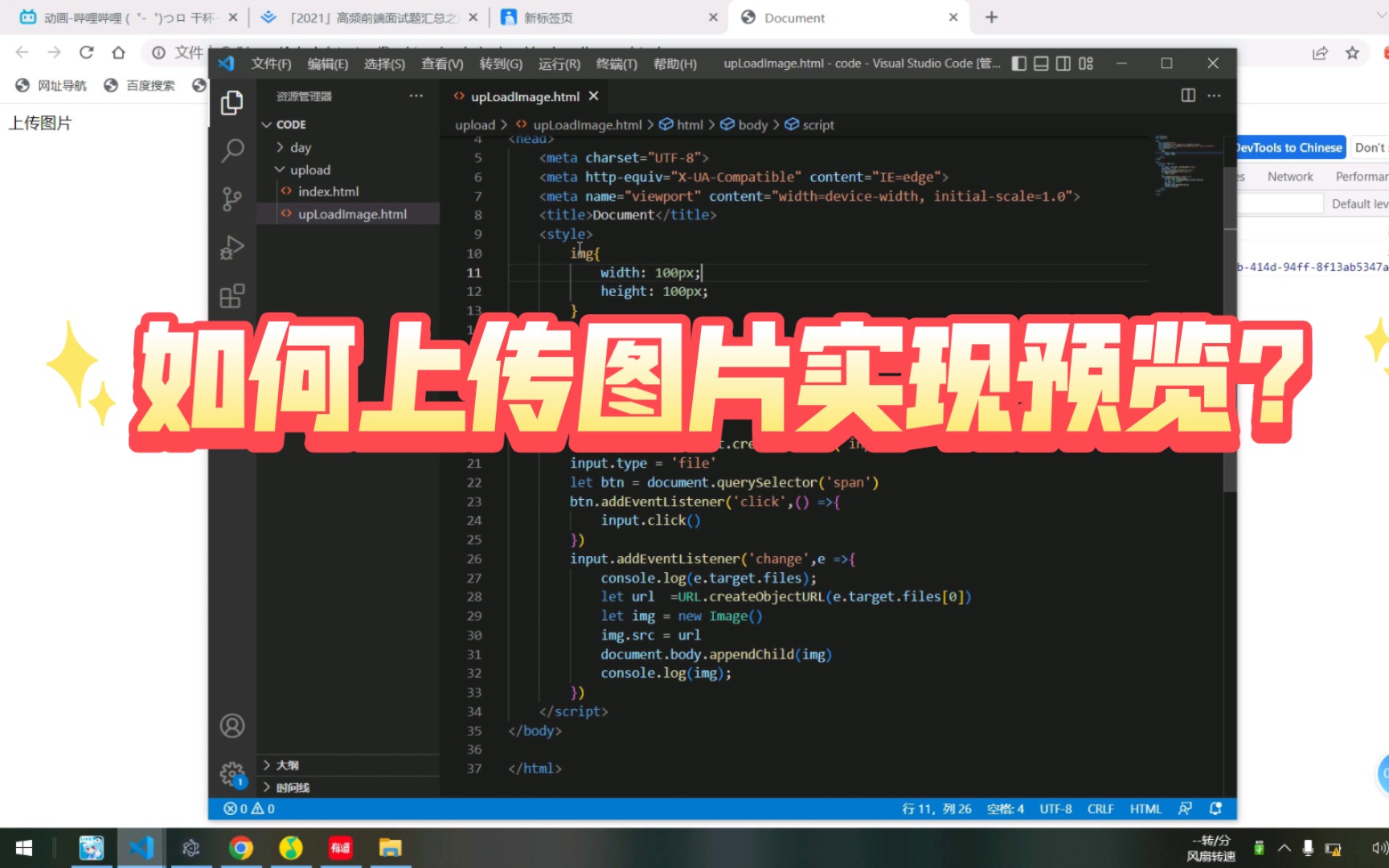1389x868 pixels.
Task: Close the upLoadImage.html editor tab
Action: click(x=593, y=96)
